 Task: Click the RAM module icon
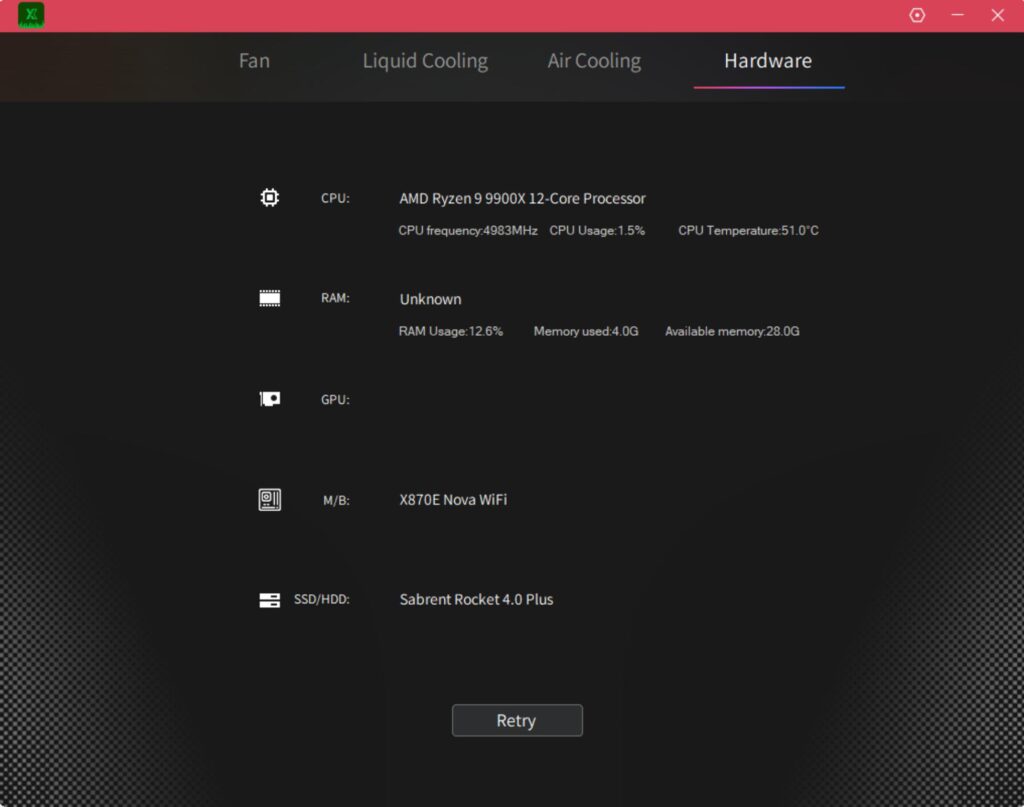[x=269, y=298]
